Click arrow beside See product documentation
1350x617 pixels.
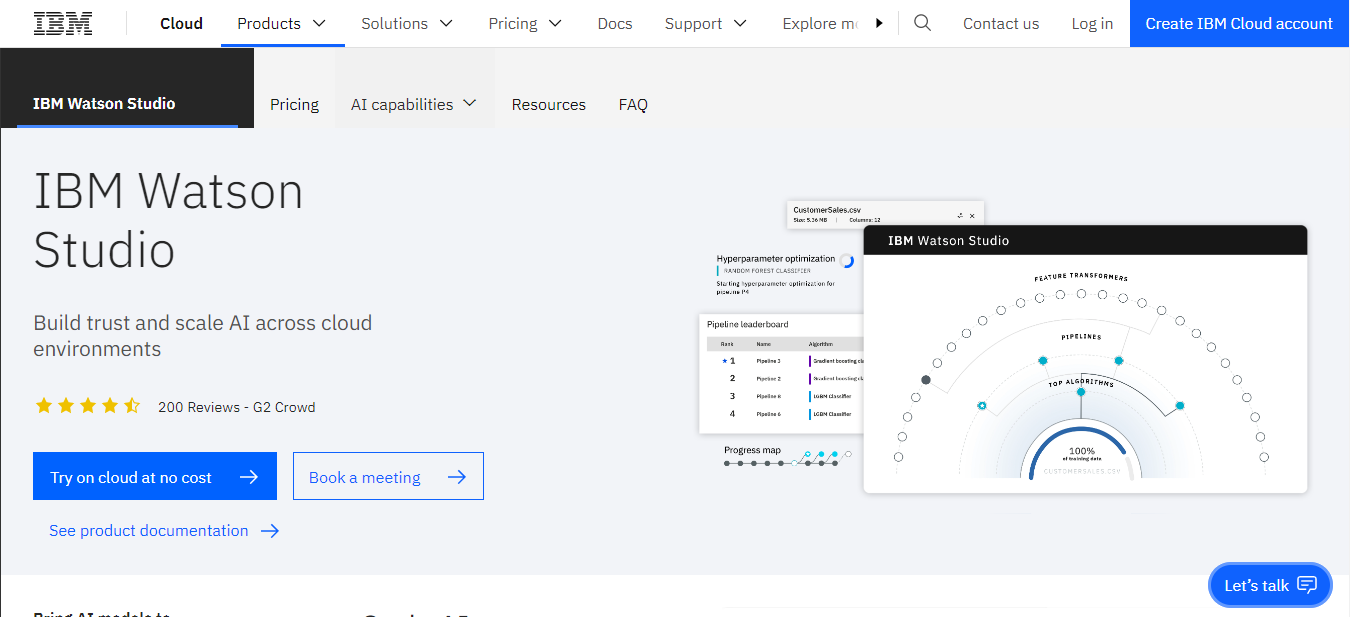tap(270, 531)
